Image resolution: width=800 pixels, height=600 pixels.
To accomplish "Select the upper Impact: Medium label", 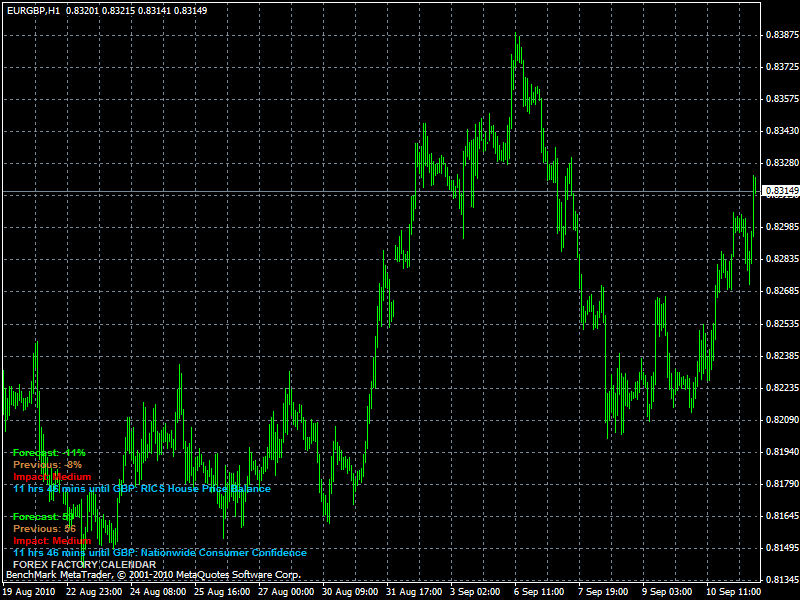I will [x=52, y=477].
